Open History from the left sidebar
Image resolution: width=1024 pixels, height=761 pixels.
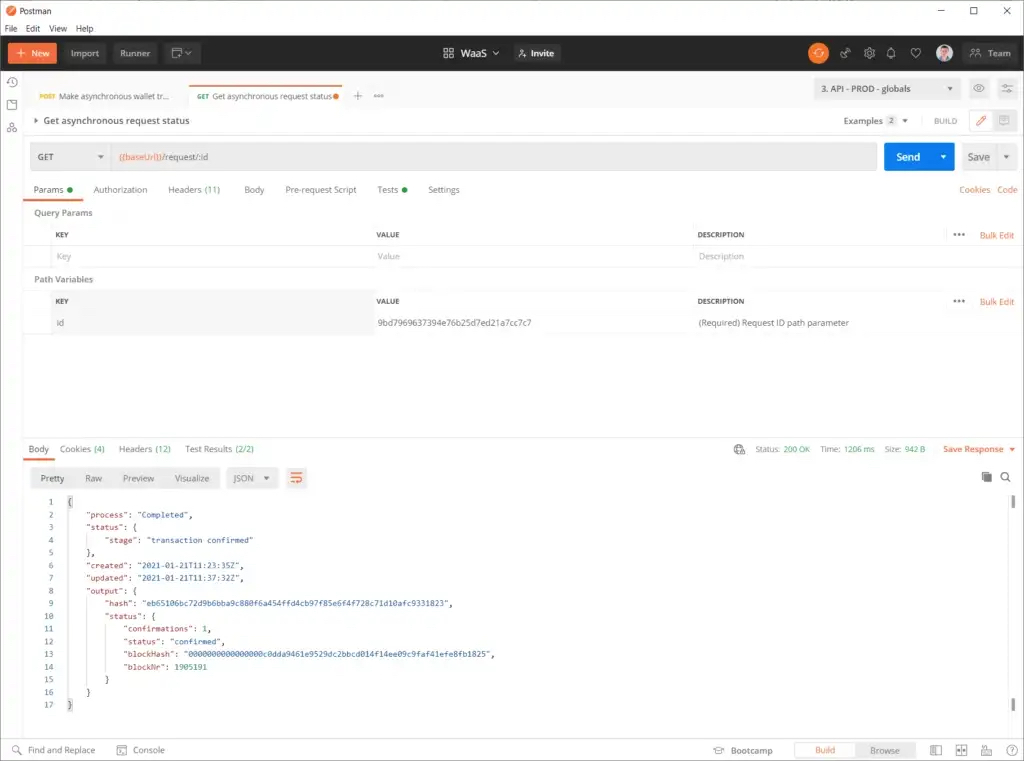12,82
